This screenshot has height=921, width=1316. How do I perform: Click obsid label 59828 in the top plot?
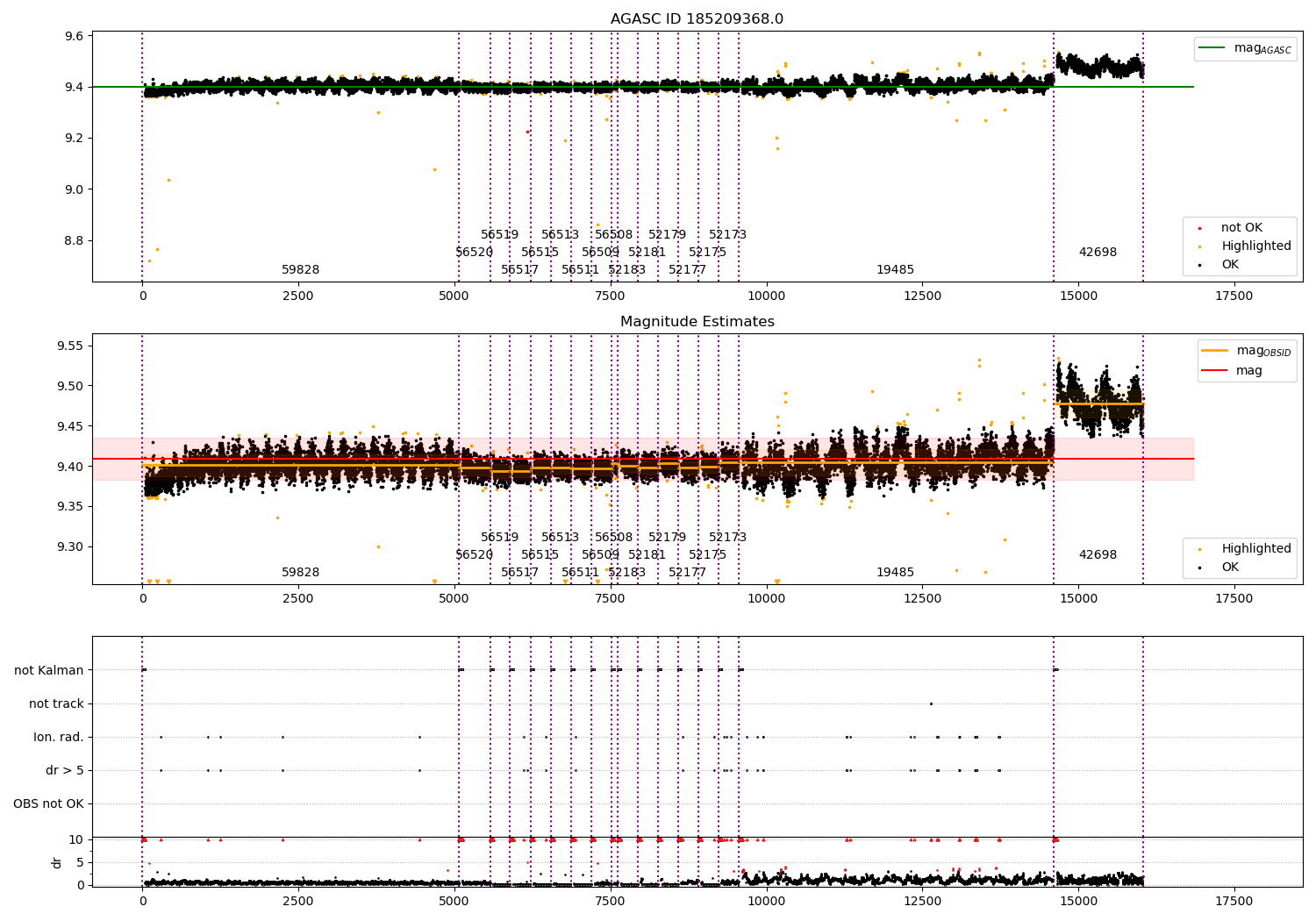click(x=300, y=270)
